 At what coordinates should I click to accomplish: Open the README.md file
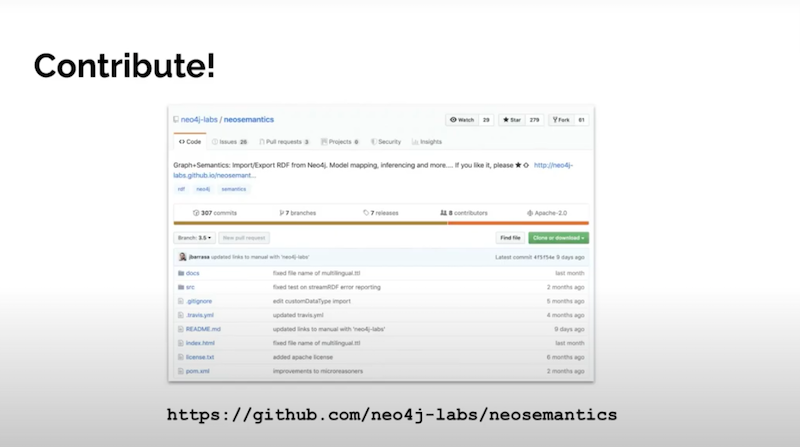(203, 329)
